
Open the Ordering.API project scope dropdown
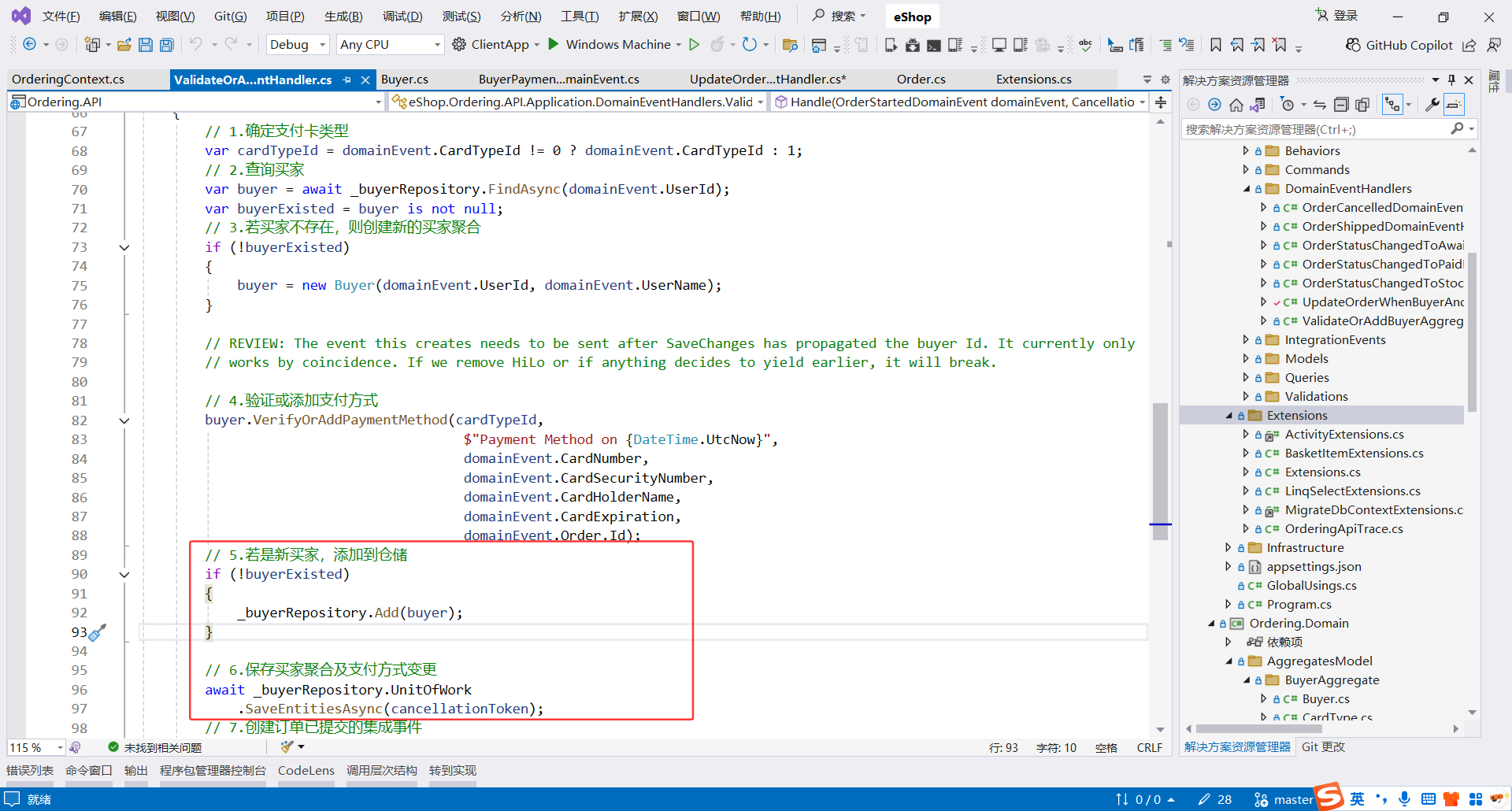pos(196,102)
